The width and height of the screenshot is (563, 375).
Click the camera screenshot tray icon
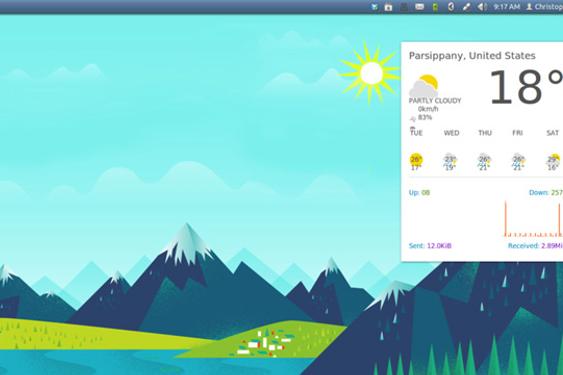click(x=388, y=7)
